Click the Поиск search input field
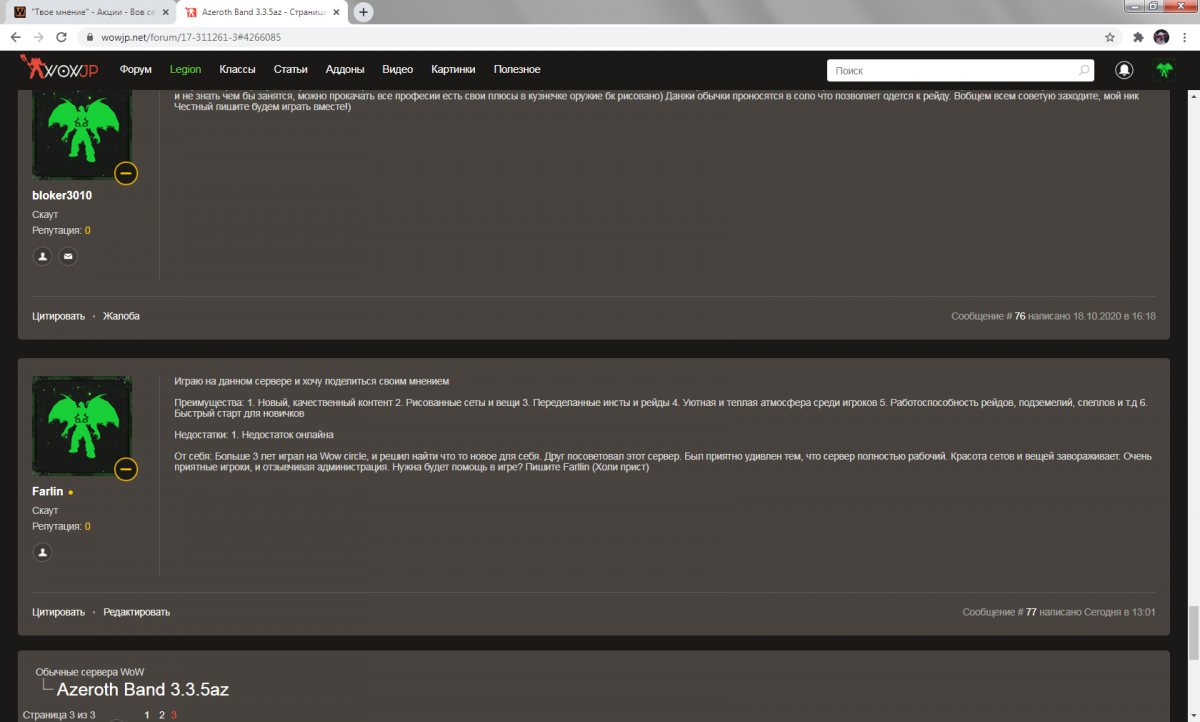Viewport: 1200px width, 722px height. point(950,71)
